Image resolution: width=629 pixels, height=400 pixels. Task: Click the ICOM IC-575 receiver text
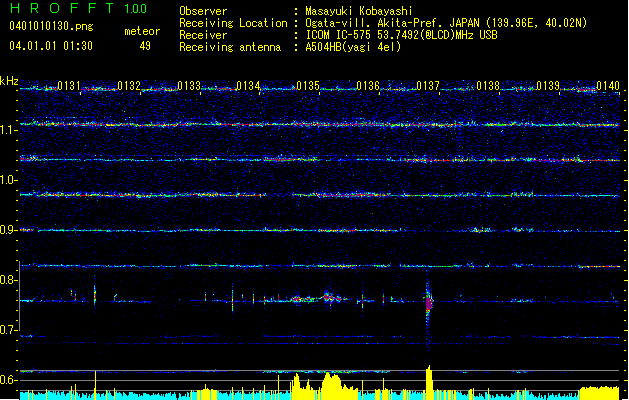(402, 35)
